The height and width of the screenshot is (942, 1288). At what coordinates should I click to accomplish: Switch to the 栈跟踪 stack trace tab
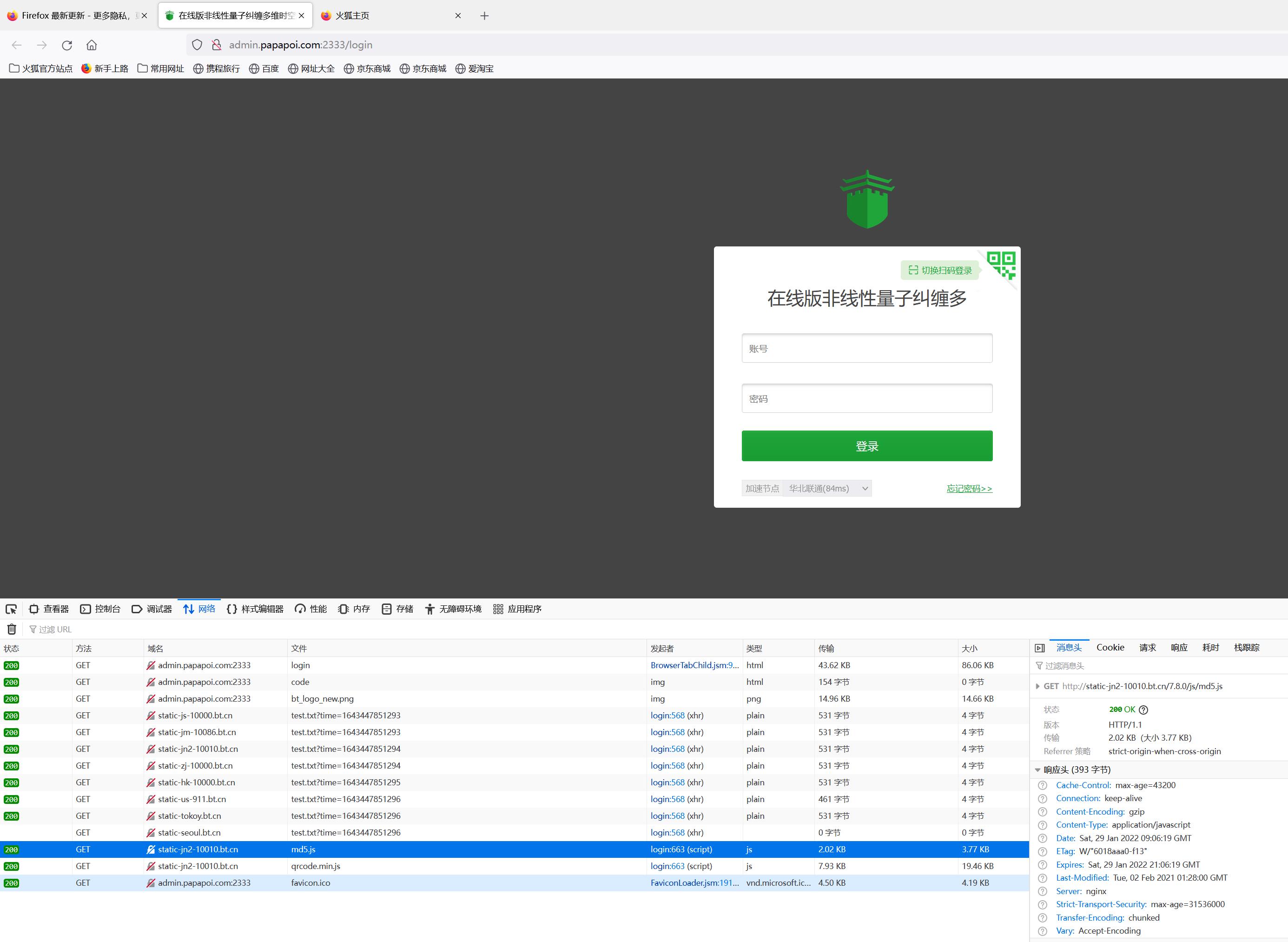1246,648
